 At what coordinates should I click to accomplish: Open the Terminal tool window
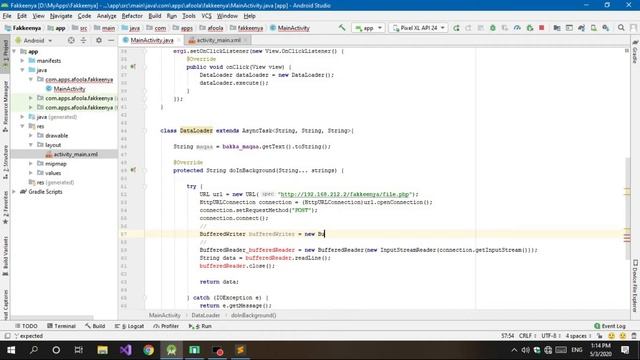click(61, 326)
